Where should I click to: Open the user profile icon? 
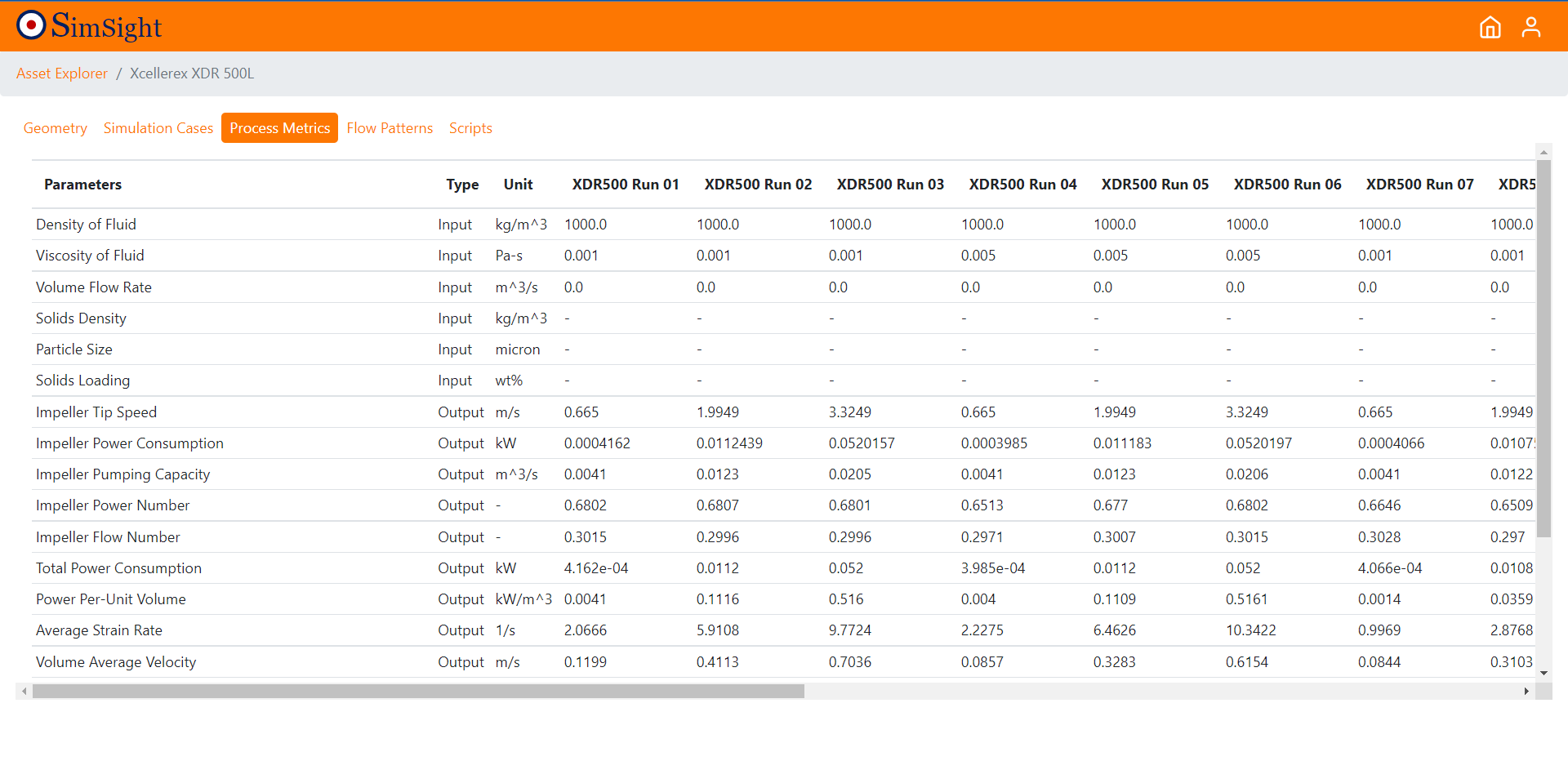(1531, 27)
